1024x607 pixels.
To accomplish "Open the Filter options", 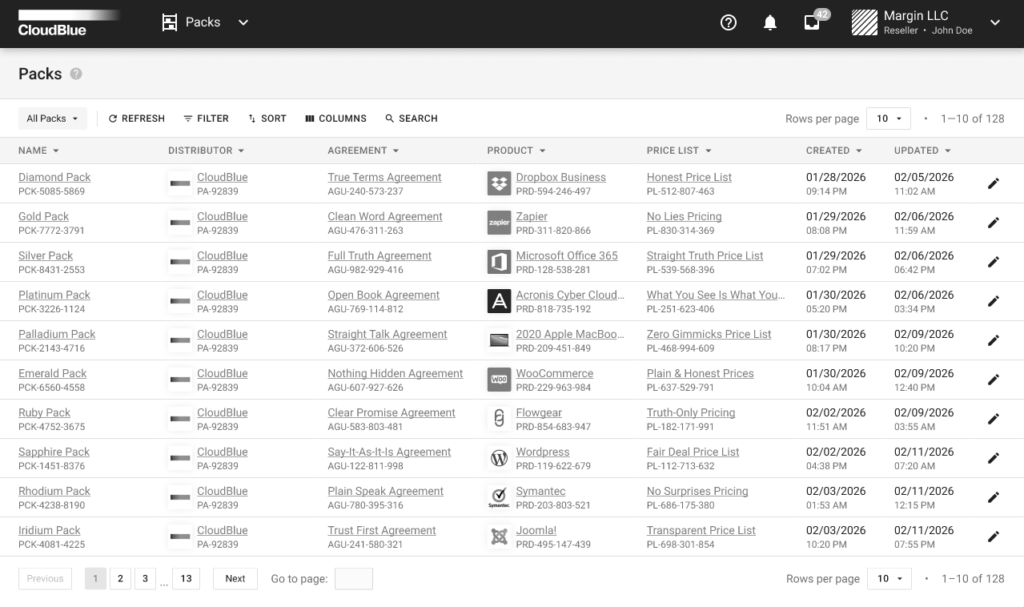I will [206, 118].
